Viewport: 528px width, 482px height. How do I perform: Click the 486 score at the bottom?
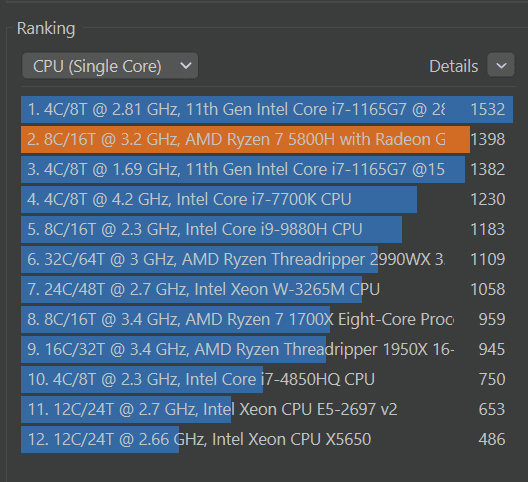[492, 439]
